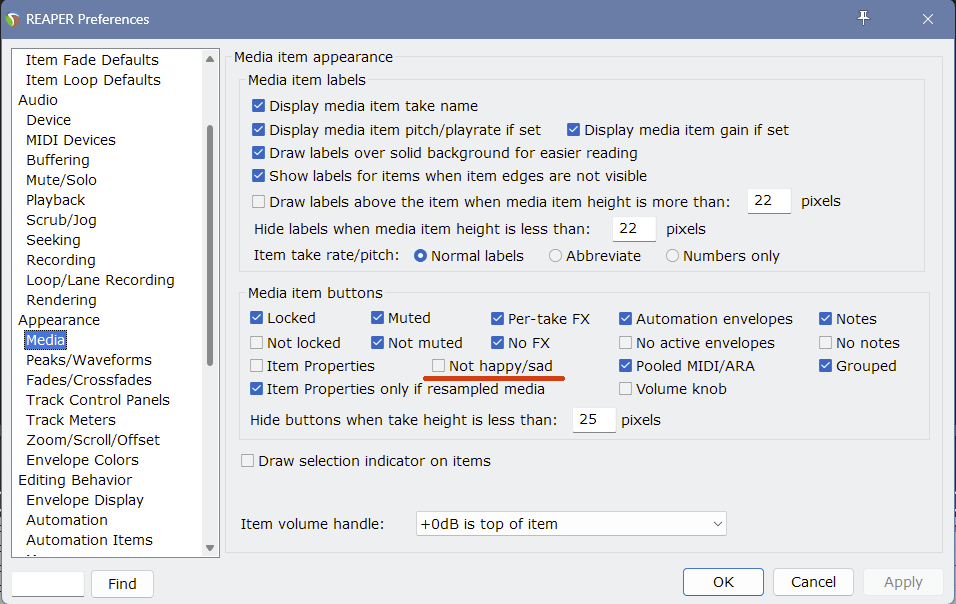Open MIDI Devices page
The width and height of the screenshot is (956, 604).
71,140
